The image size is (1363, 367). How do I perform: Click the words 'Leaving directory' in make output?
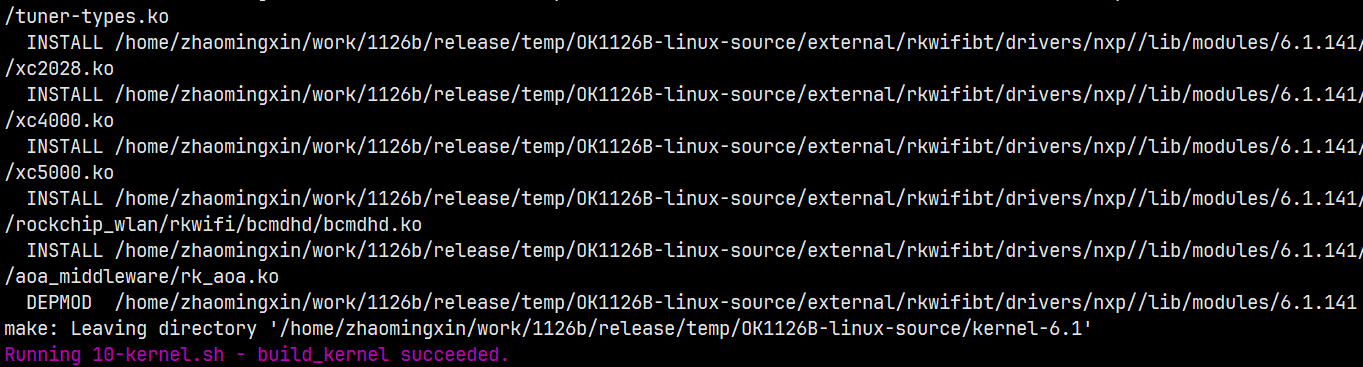pos(163,329)
